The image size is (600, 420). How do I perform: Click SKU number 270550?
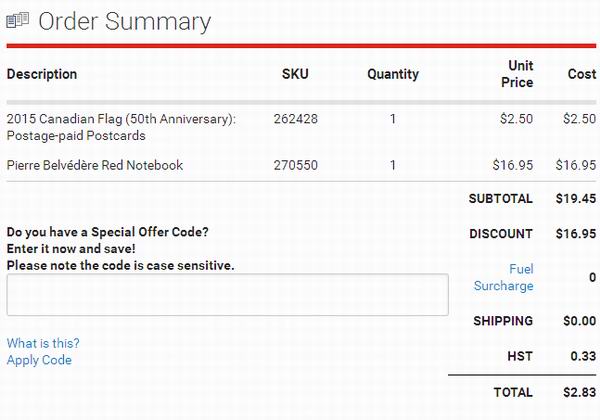coord(295,165)
